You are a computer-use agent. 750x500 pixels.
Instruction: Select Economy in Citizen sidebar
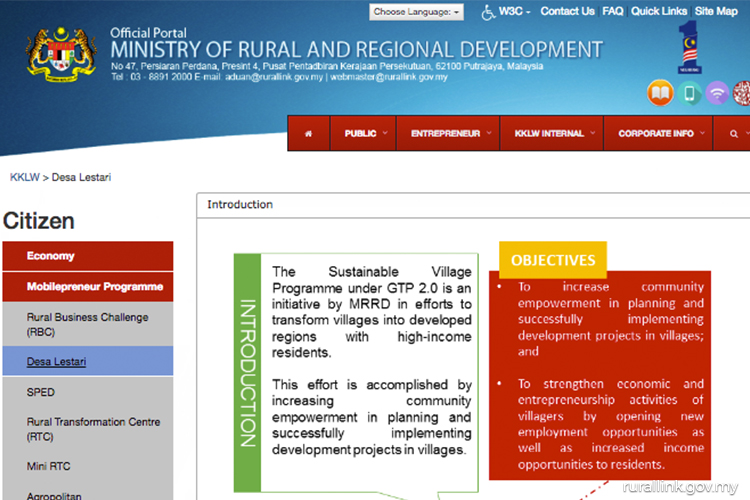tap(88, 256)
